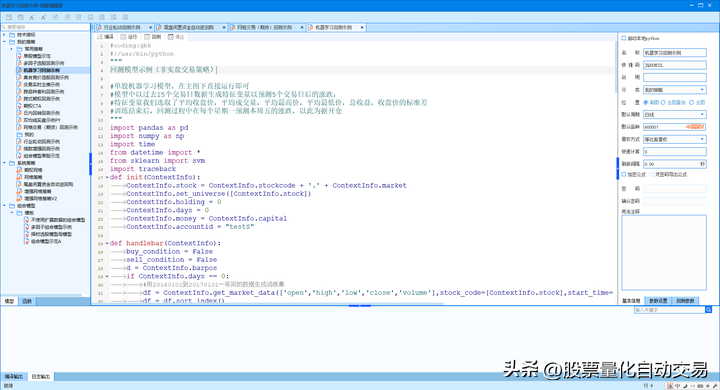Viewport: 720px width, 390px height.
Task: Click the 用法注释 notes text area
Action: pos(664,252)
